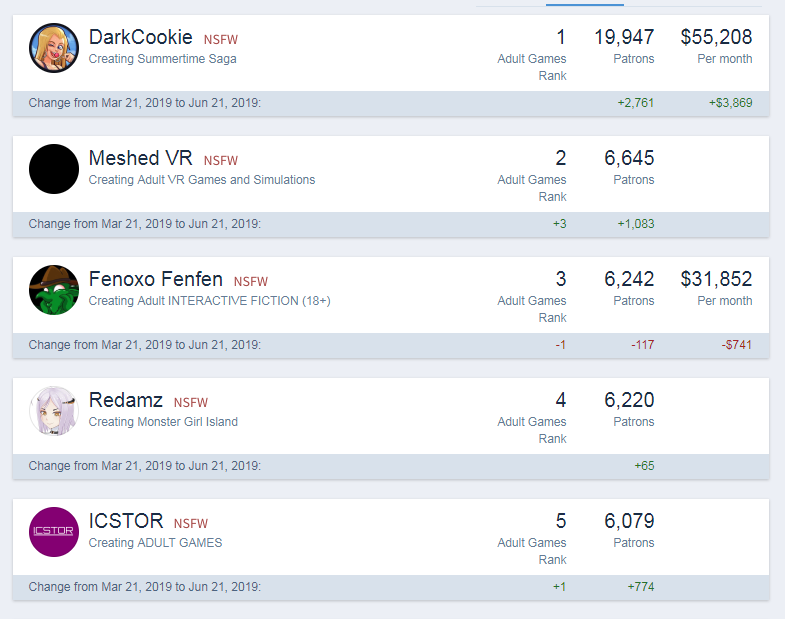This screenshot has height=619, width=785.
Task: Select Creating Summertime Saga description text
Action: click(x=162, y=59)
